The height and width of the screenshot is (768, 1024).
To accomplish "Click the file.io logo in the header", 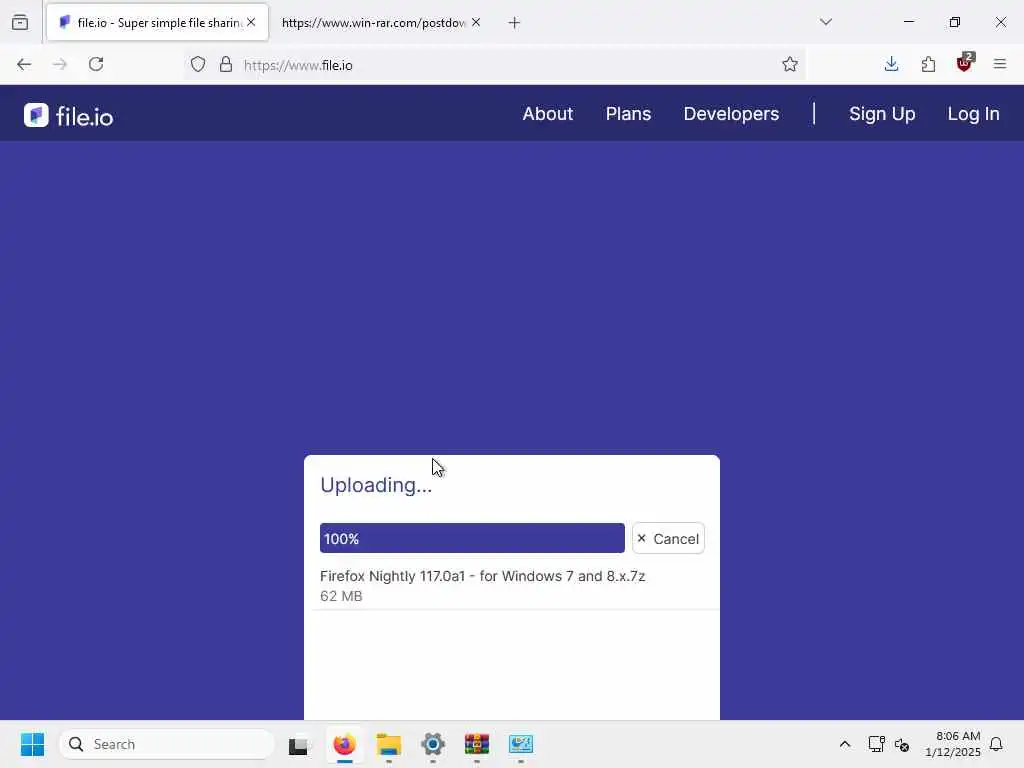I will tap(69, 116).
